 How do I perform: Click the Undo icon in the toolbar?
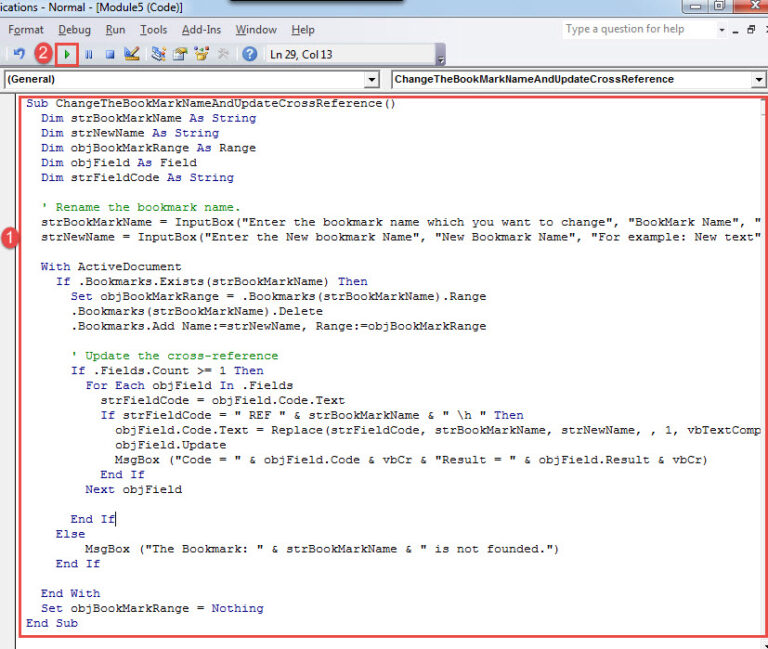(x=19, y=54)
